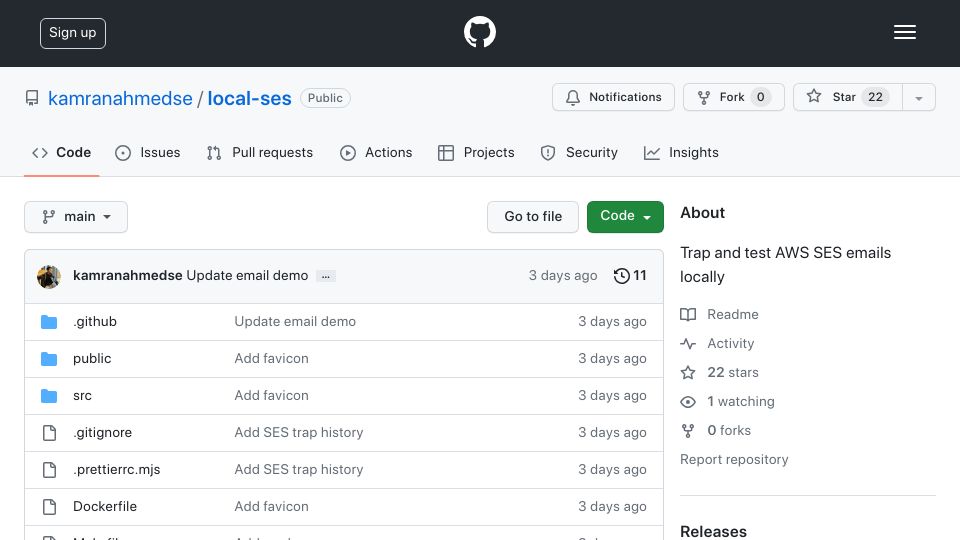
Task: Open the kamranahmedse owner profile link
Action: pos(120,98)
